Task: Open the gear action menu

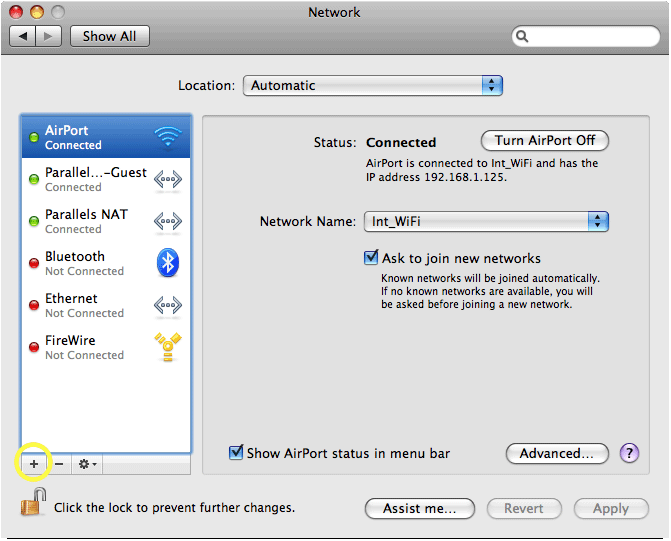Action: [88, 464]
